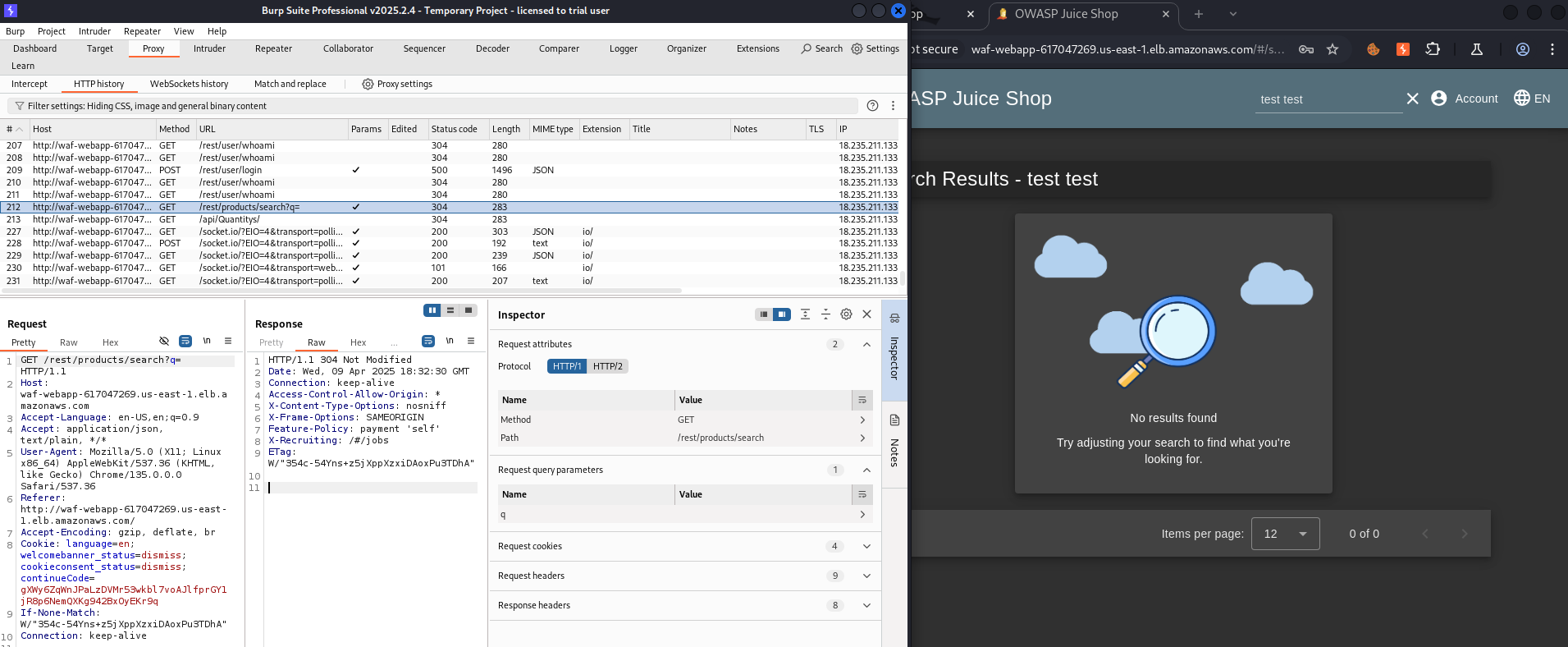Expand Request cookies section
Viewport: 1568px width, 647px height.
click(x=866, y=546)
